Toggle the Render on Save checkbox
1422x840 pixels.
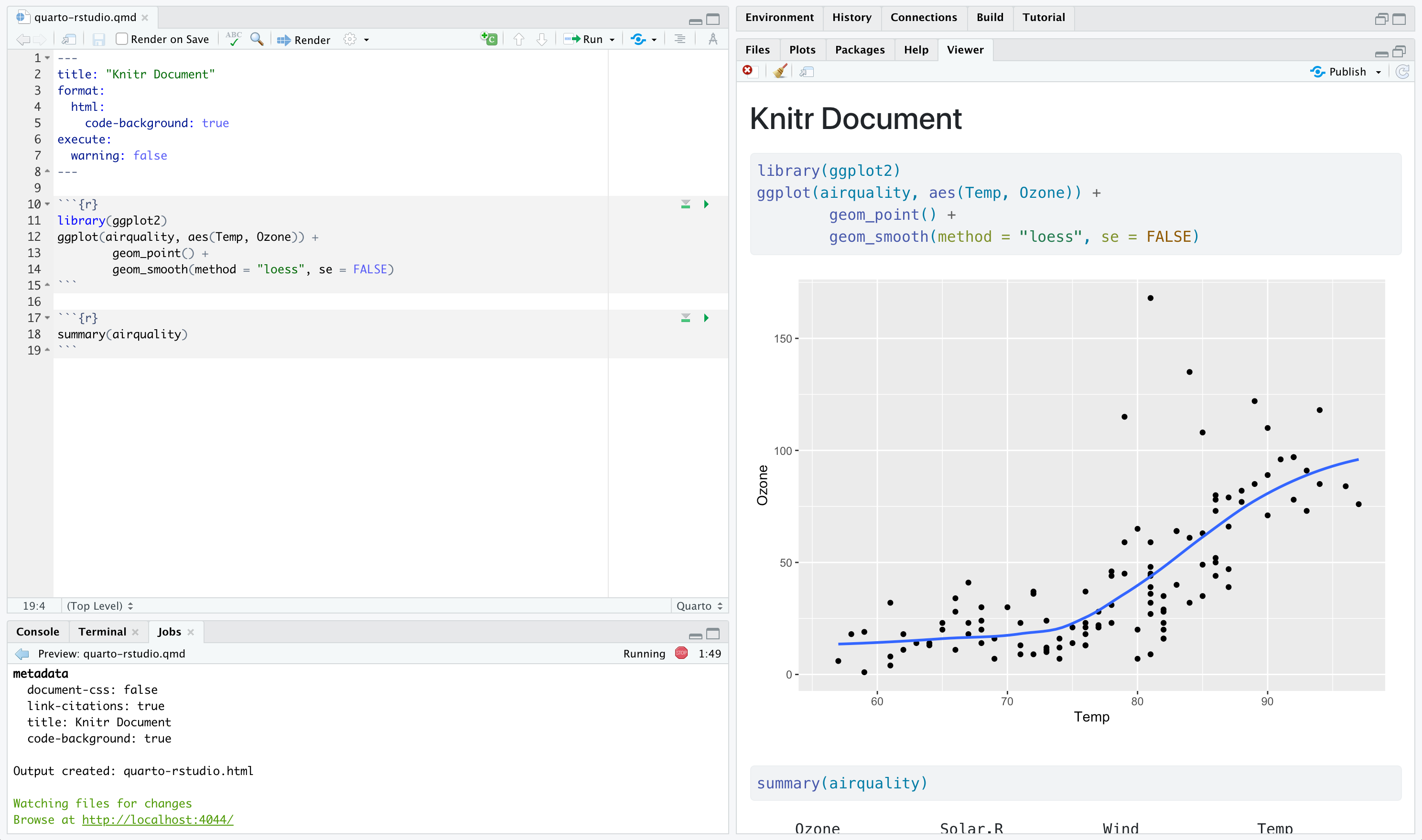(120, 40)
